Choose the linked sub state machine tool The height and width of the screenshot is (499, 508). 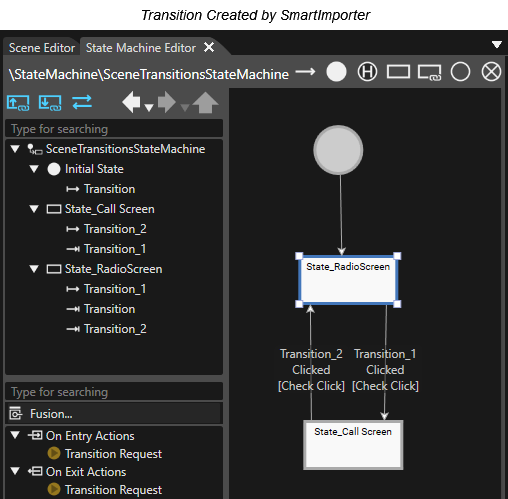pos(429,72)
